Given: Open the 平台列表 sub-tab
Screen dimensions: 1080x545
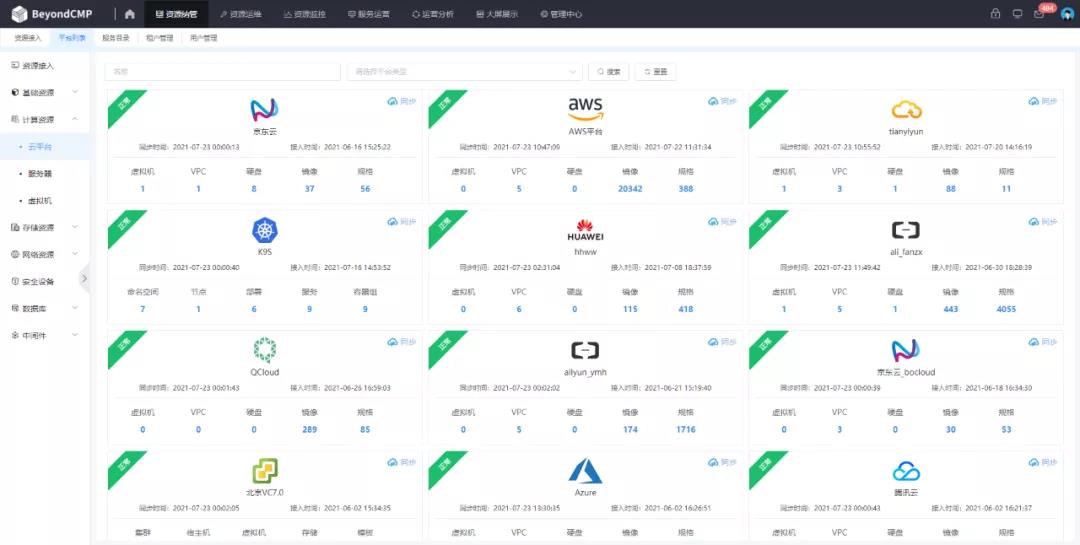Looking at the screenshot, I should pyautogui.click(x=72, y=38).
